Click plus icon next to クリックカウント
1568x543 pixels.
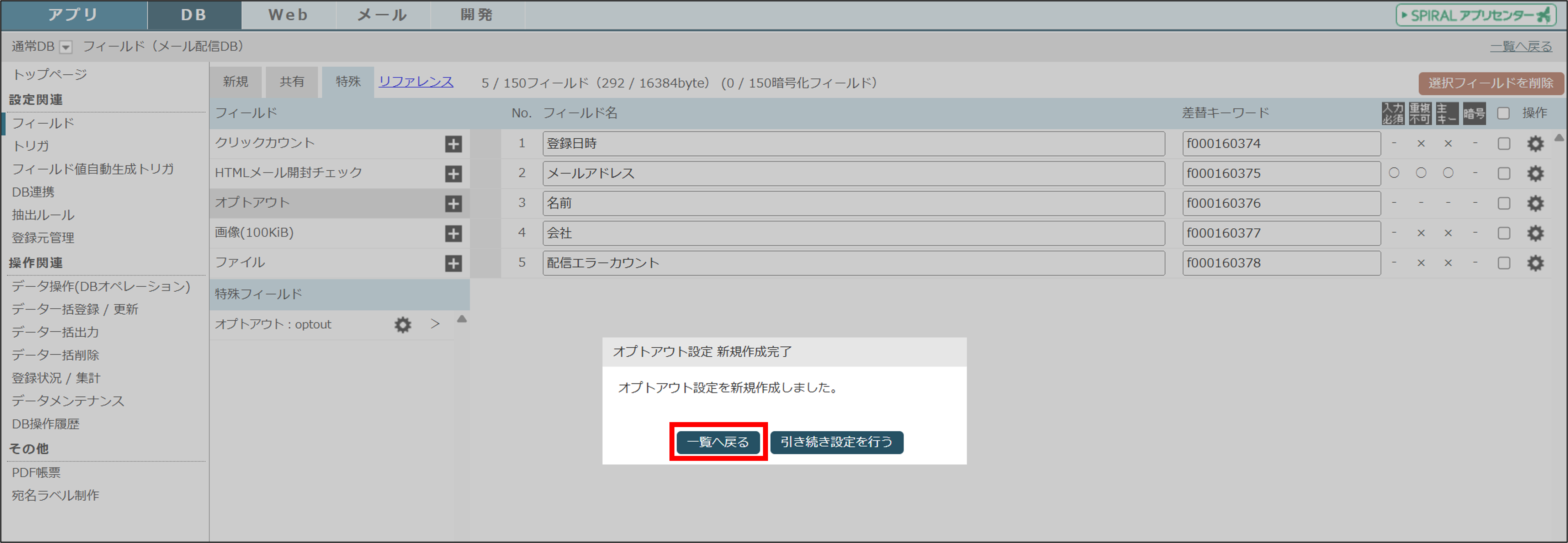[453, 144]
